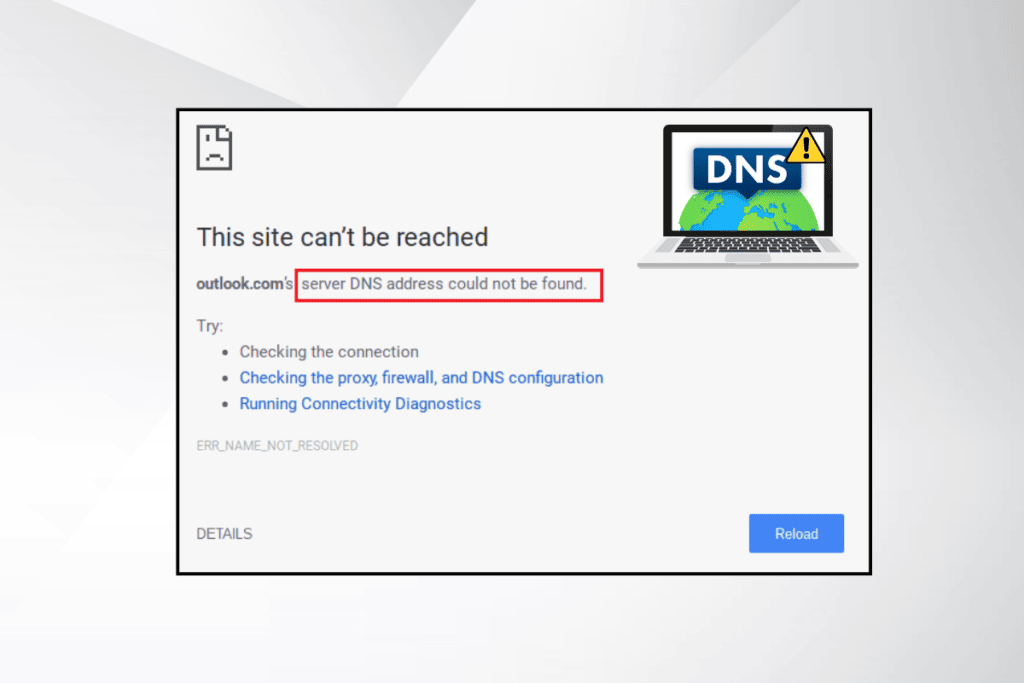This screenshot has width=1024, height=683.
Task: Click the bold outlook.com domain text
Action: pos(239,284)
